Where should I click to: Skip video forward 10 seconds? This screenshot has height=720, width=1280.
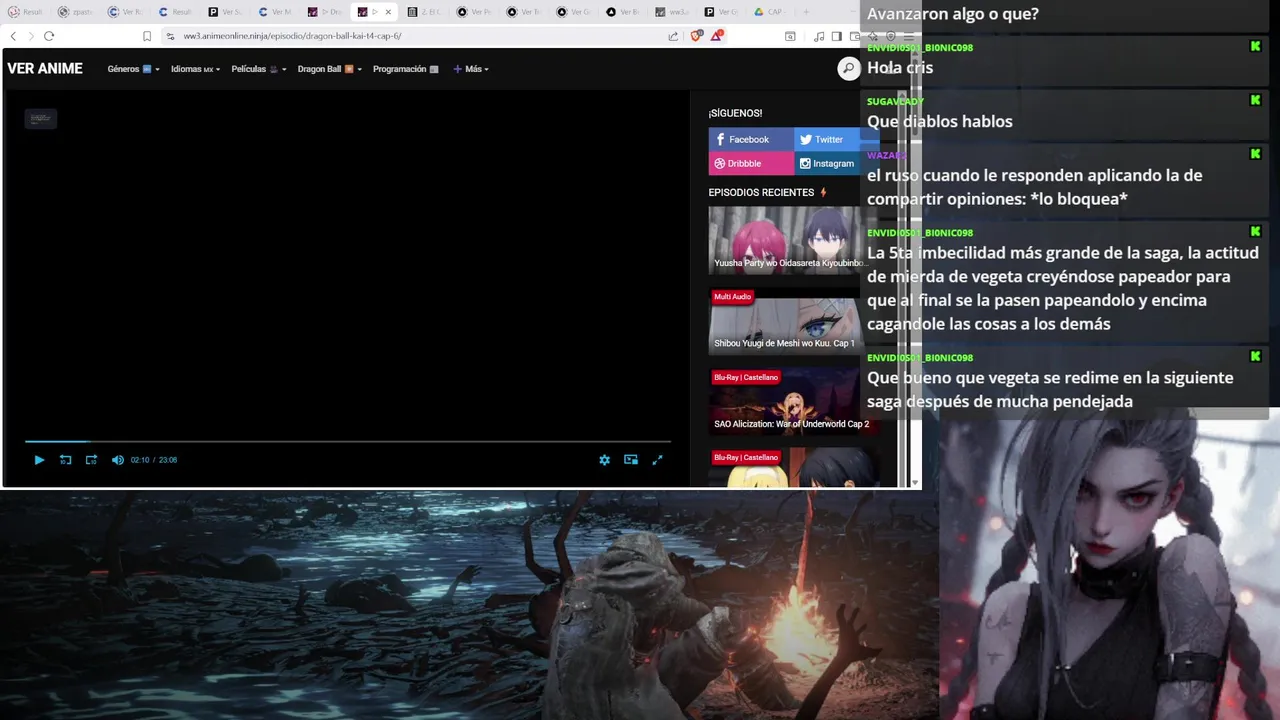tap(91, 460)
